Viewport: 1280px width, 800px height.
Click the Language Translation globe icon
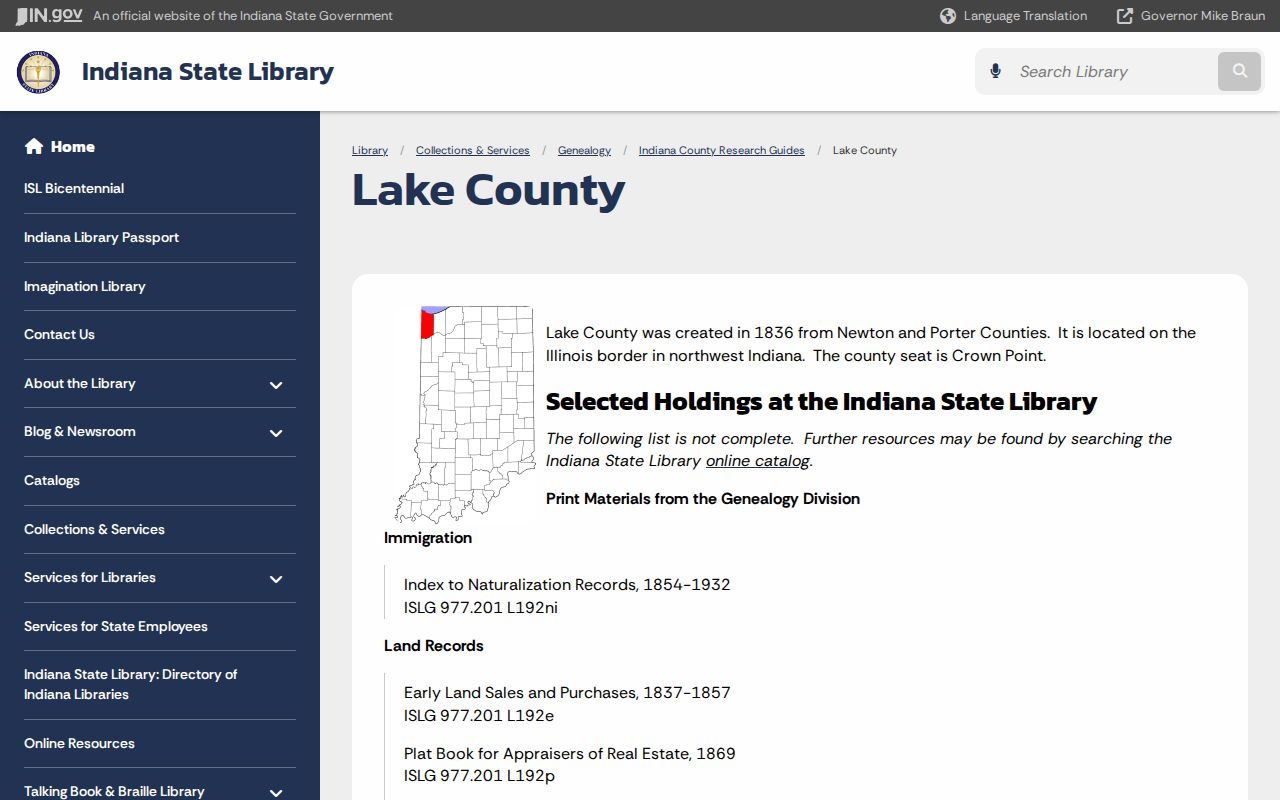pos(948,16)
